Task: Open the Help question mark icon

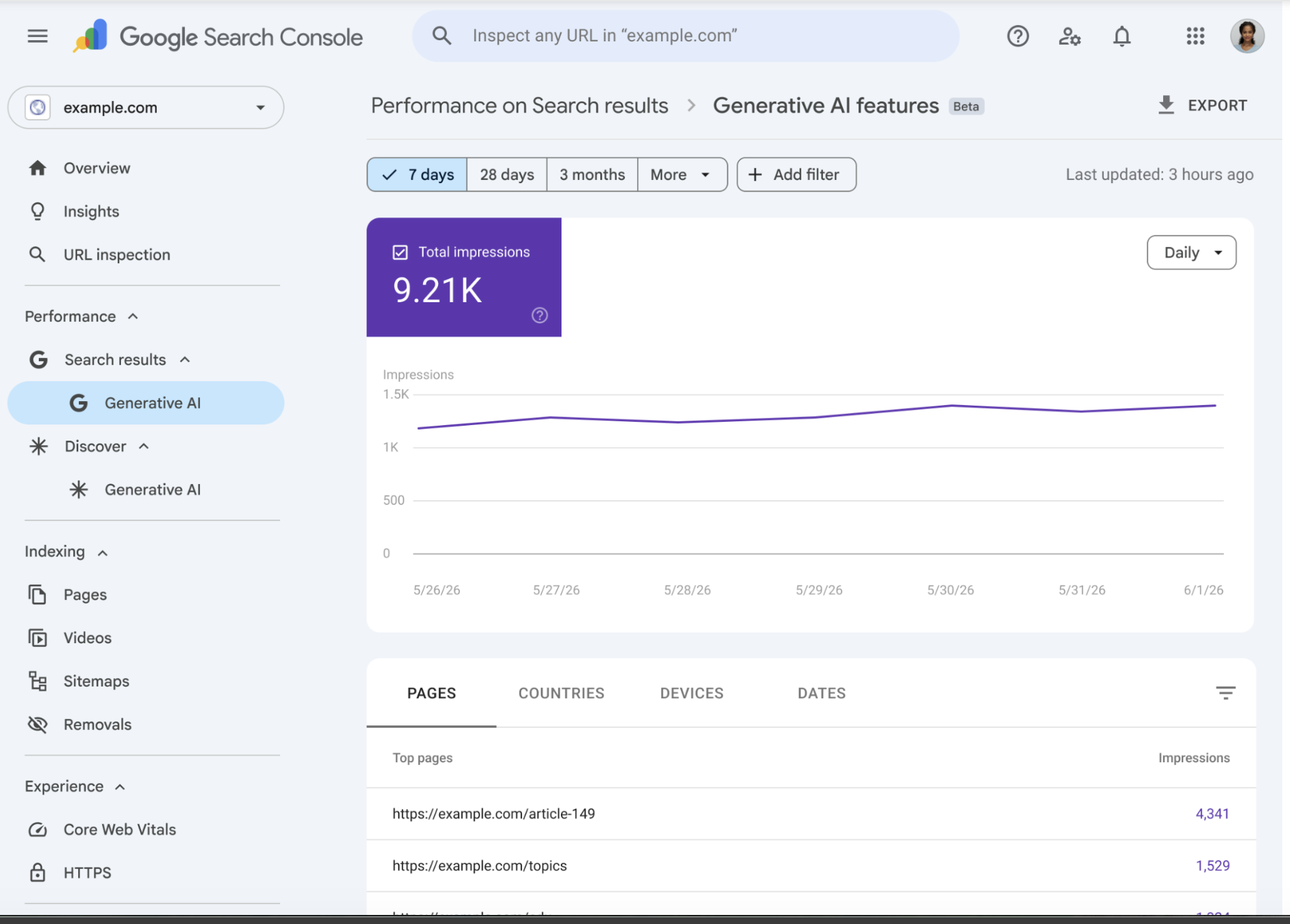Action: pos(1018,36)
